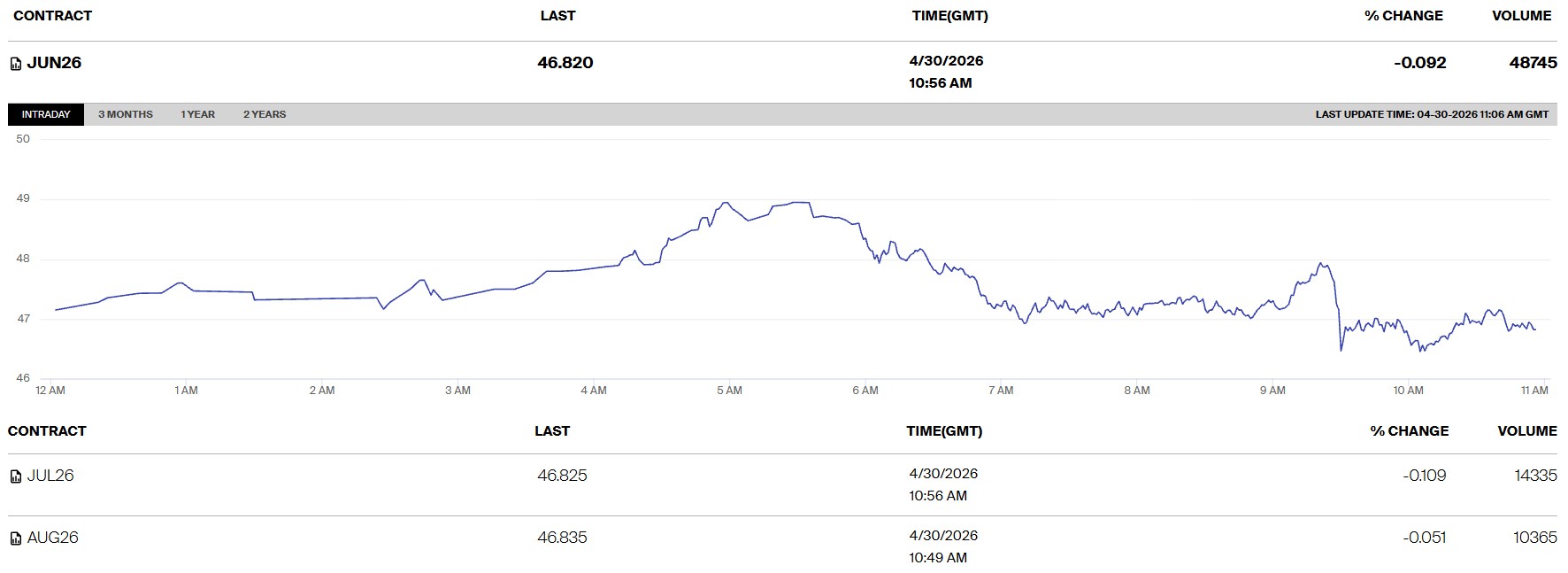Image resolution: width=1568 pixels, height=573 pixels.
Task: Click the LAST UPDATE TIME text
Action: 1432,114
